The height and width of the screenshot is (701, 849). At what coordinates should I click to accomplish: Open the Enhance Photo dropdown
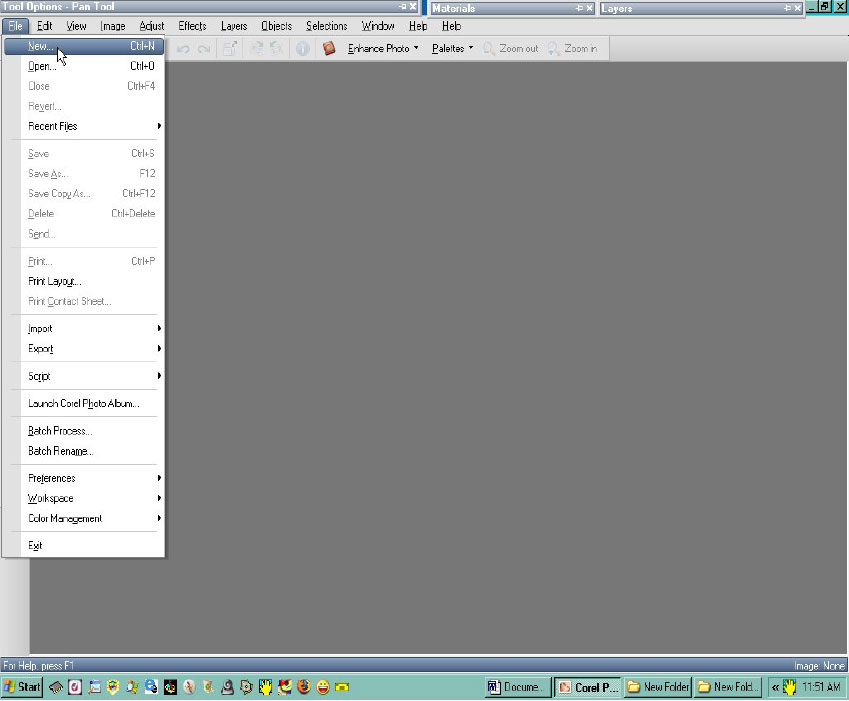pyautogui.click(x=383, y=49)
